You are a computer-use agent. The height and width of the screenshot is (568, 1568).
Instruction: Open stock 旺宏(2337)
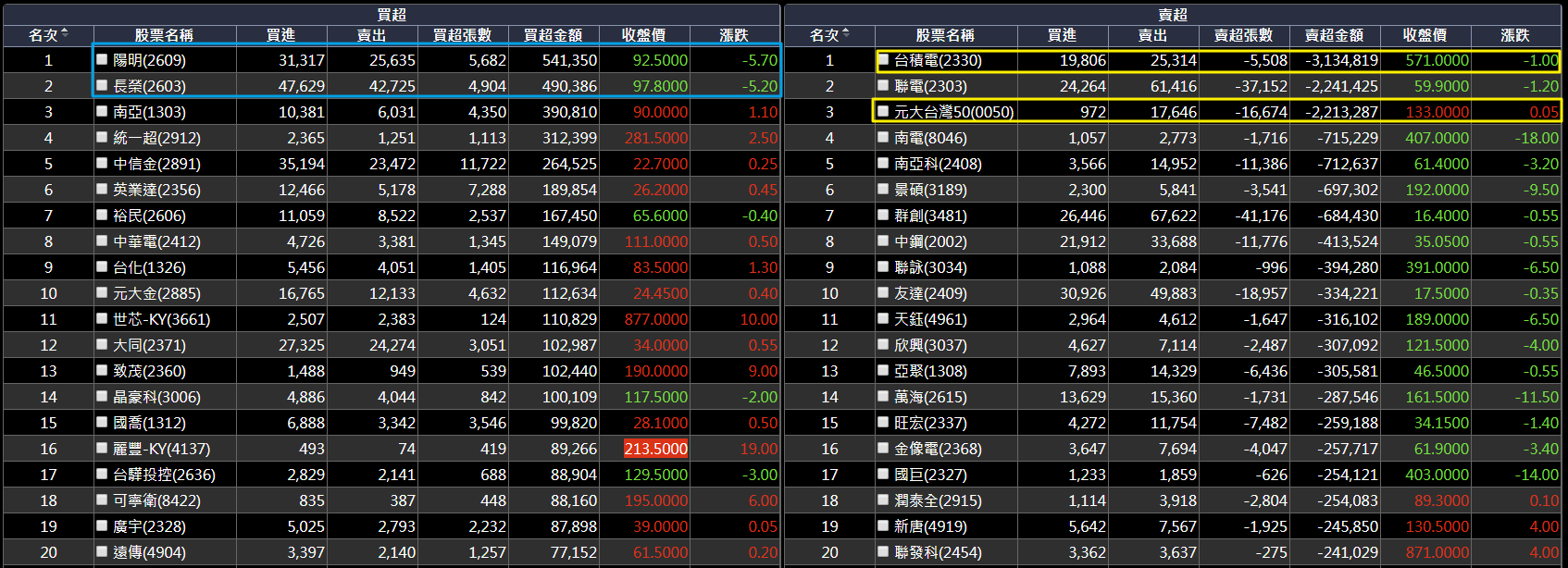(930, 423)
